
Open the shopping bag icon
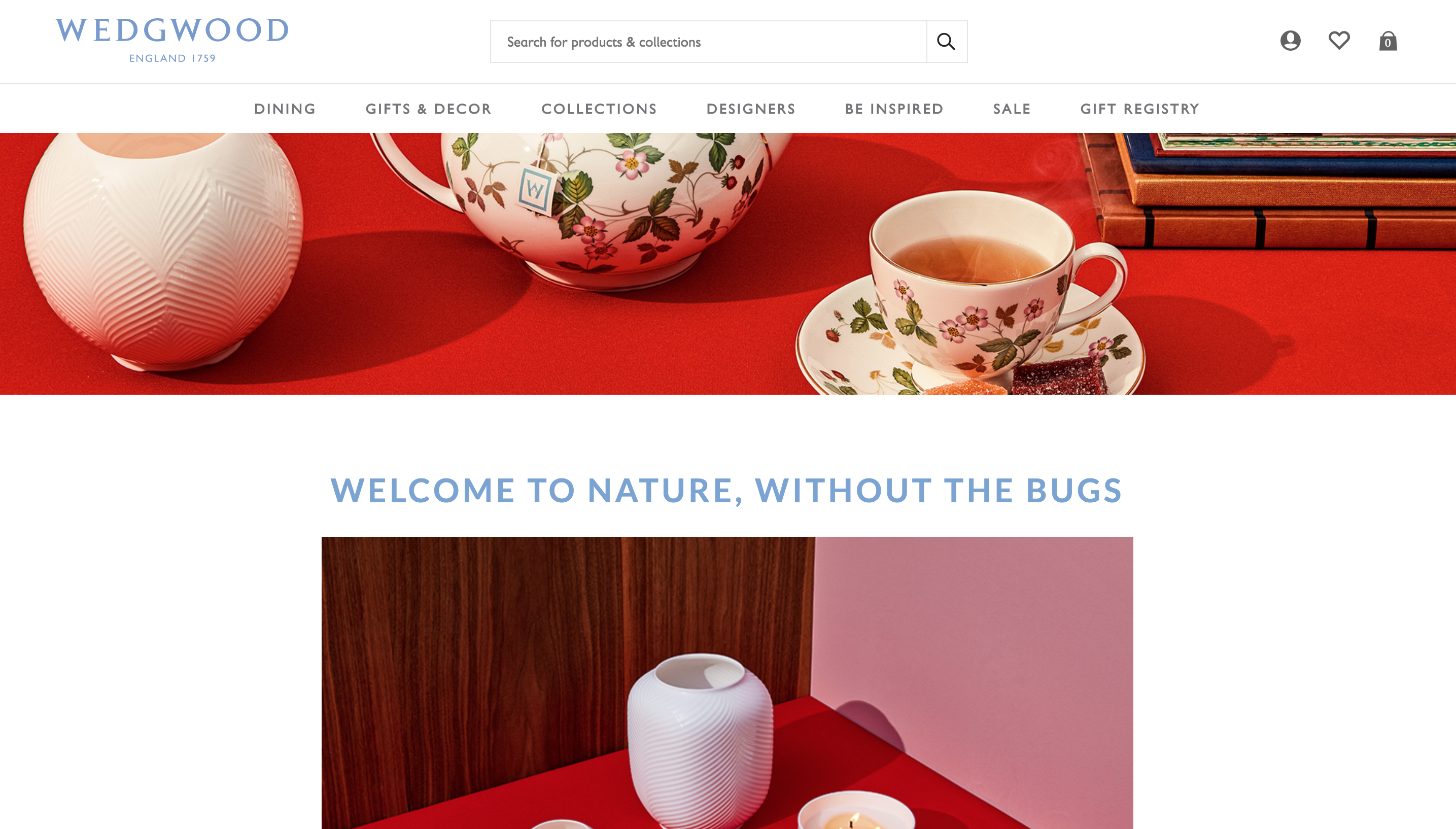(1388, 41)
